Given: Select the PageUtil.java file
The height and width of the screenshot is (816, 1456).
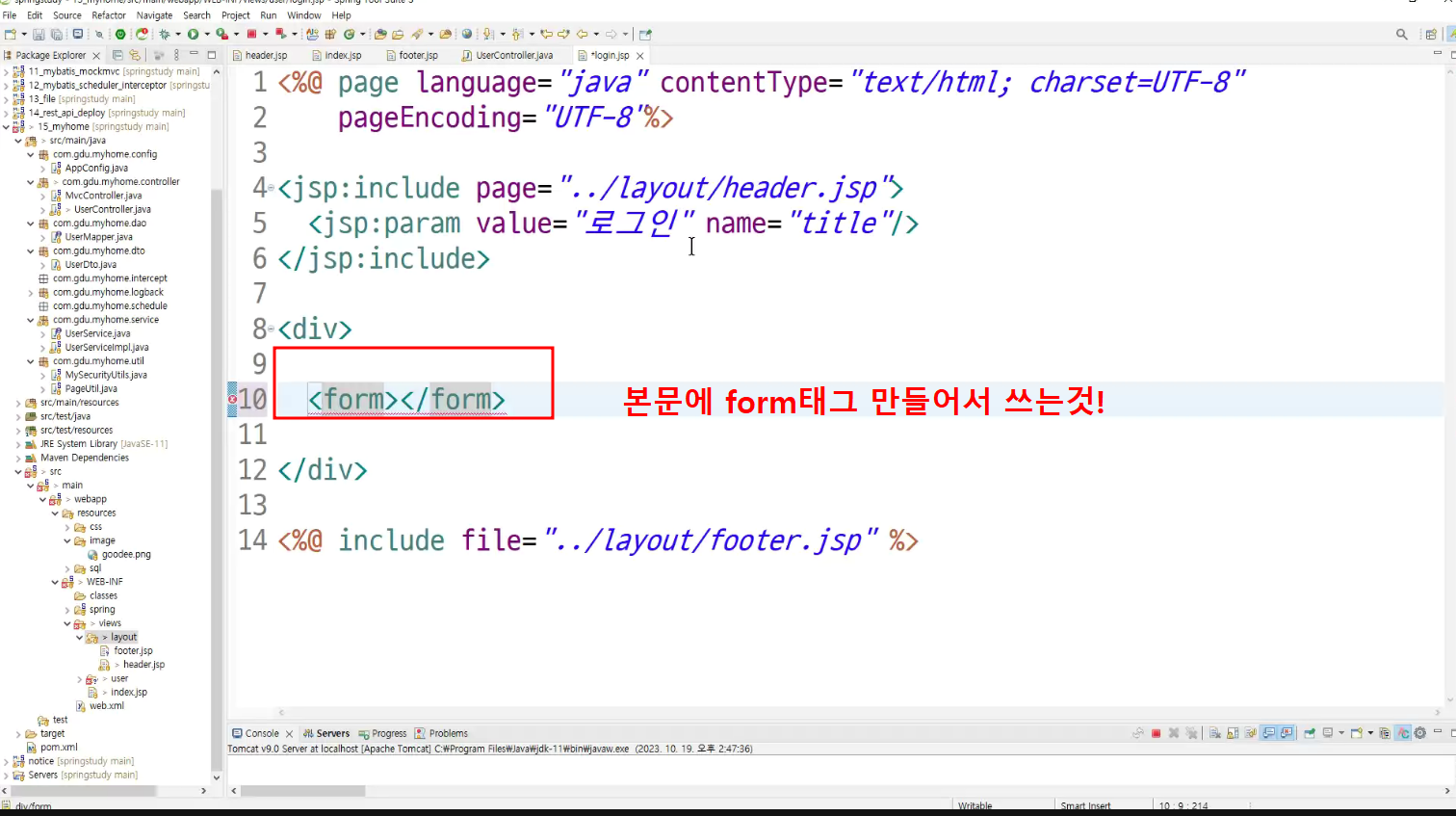Looking at the screenshot, I should click(91, 389).
